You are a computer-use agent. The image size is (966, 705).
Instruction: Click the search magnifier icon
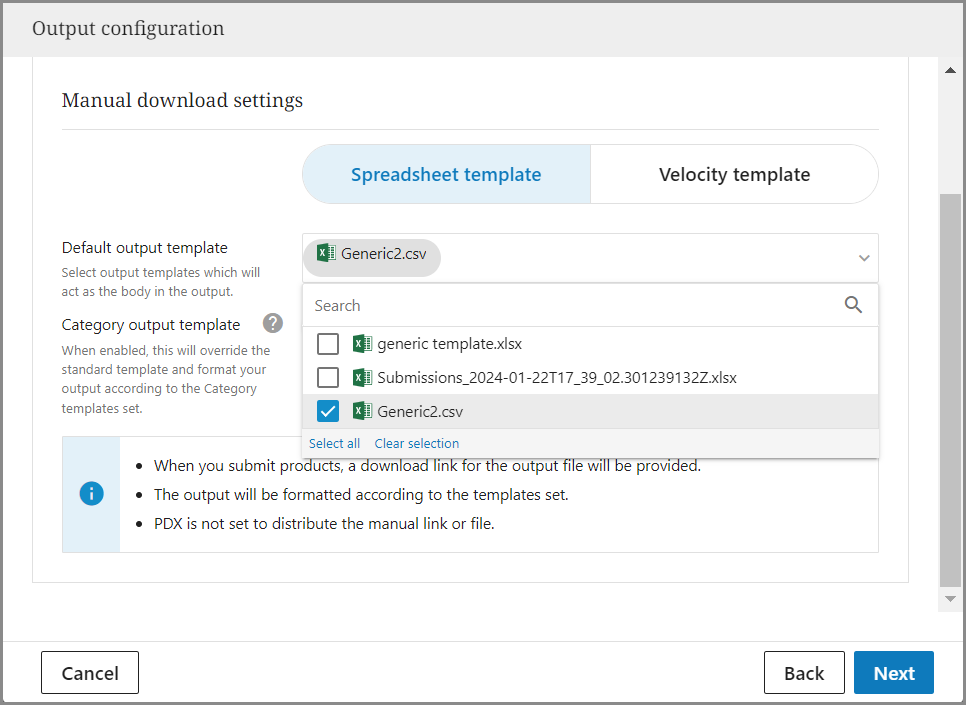point(853,305)
